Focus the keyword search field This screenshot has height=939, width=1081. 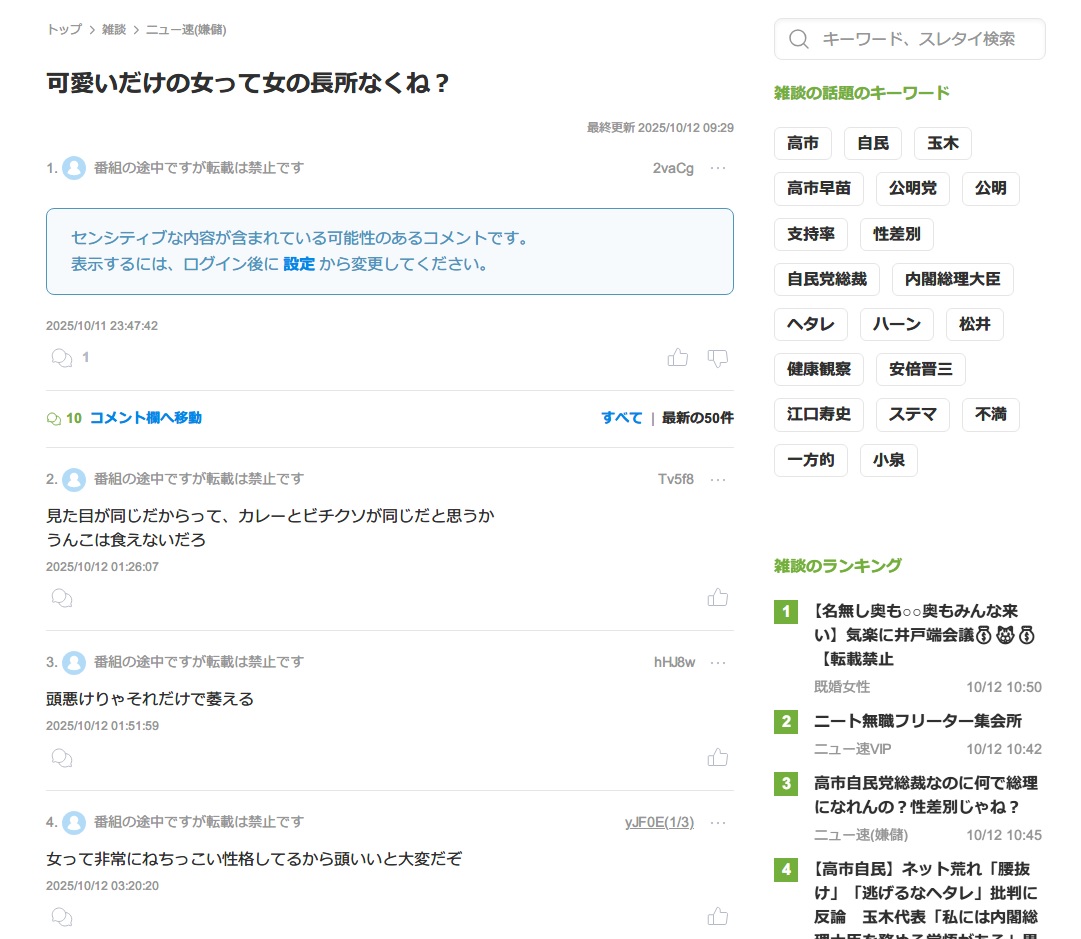918,39
